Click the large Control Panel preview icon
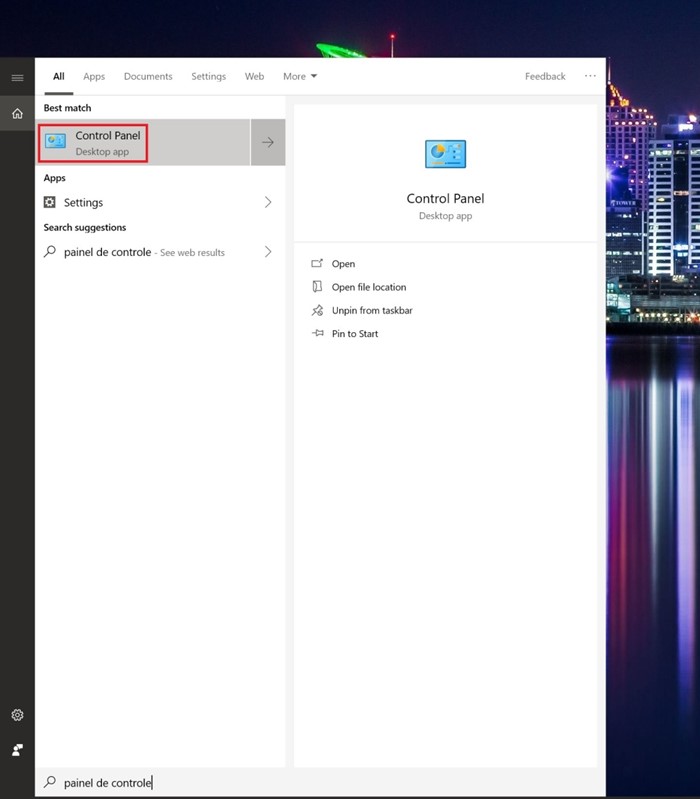The image size is (700, 799). tap(445, 154)
